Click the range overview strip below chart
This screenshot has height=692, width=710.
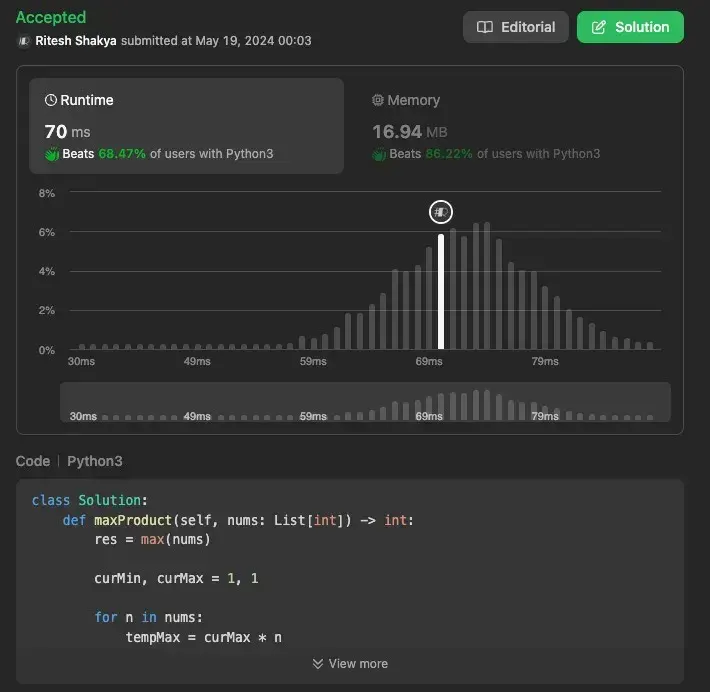pos(365,402)
